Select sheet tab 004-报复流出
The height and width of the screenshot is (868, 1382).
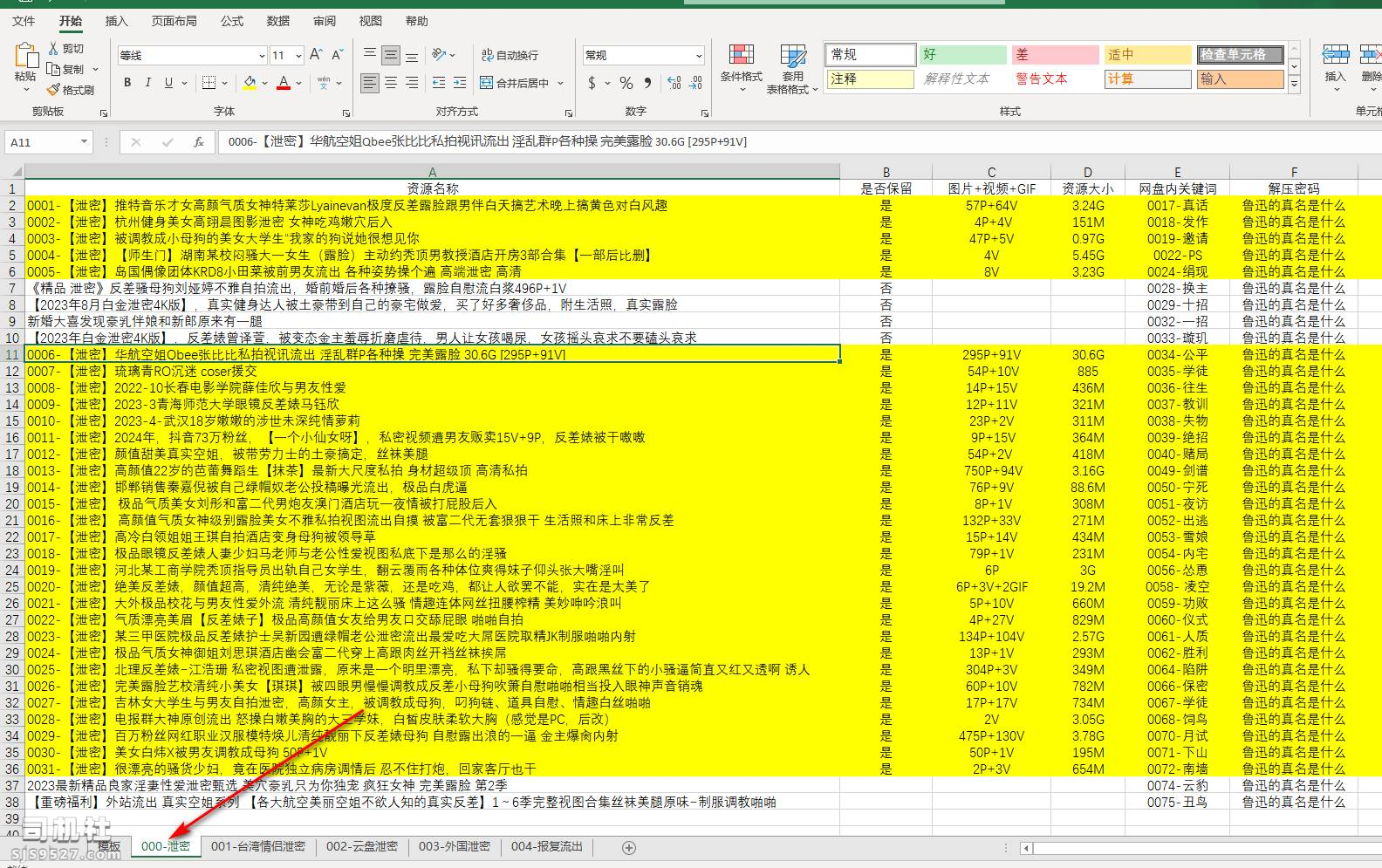[x=546, y=846]
